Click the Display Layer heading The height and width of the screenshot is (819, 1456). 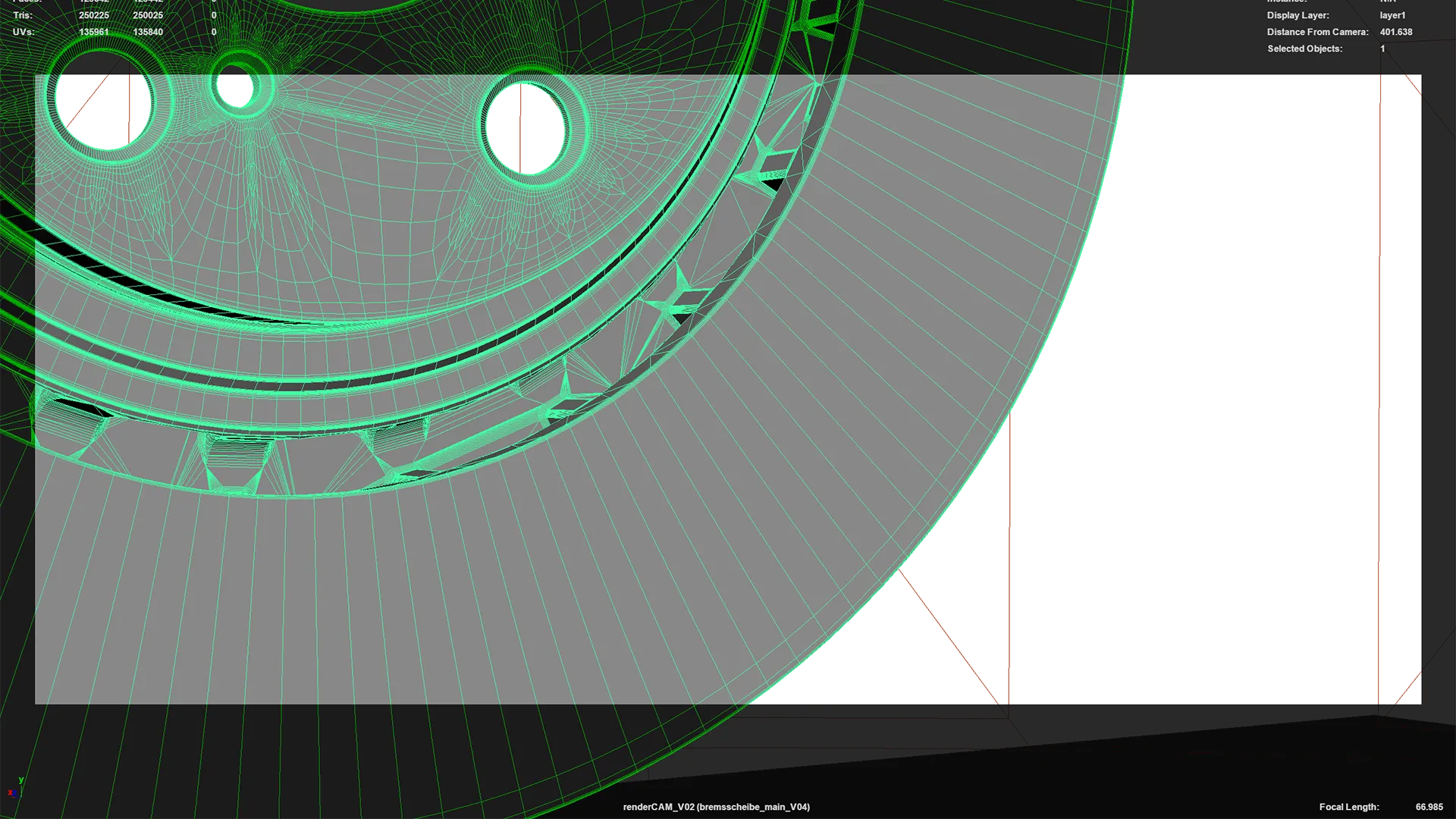tap(1298, 15)
